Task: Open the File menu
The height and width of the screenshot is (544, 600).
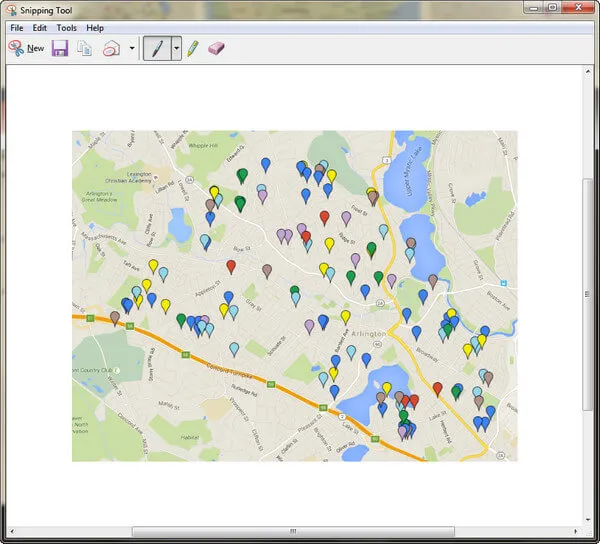Action: (x=17, y=28)
